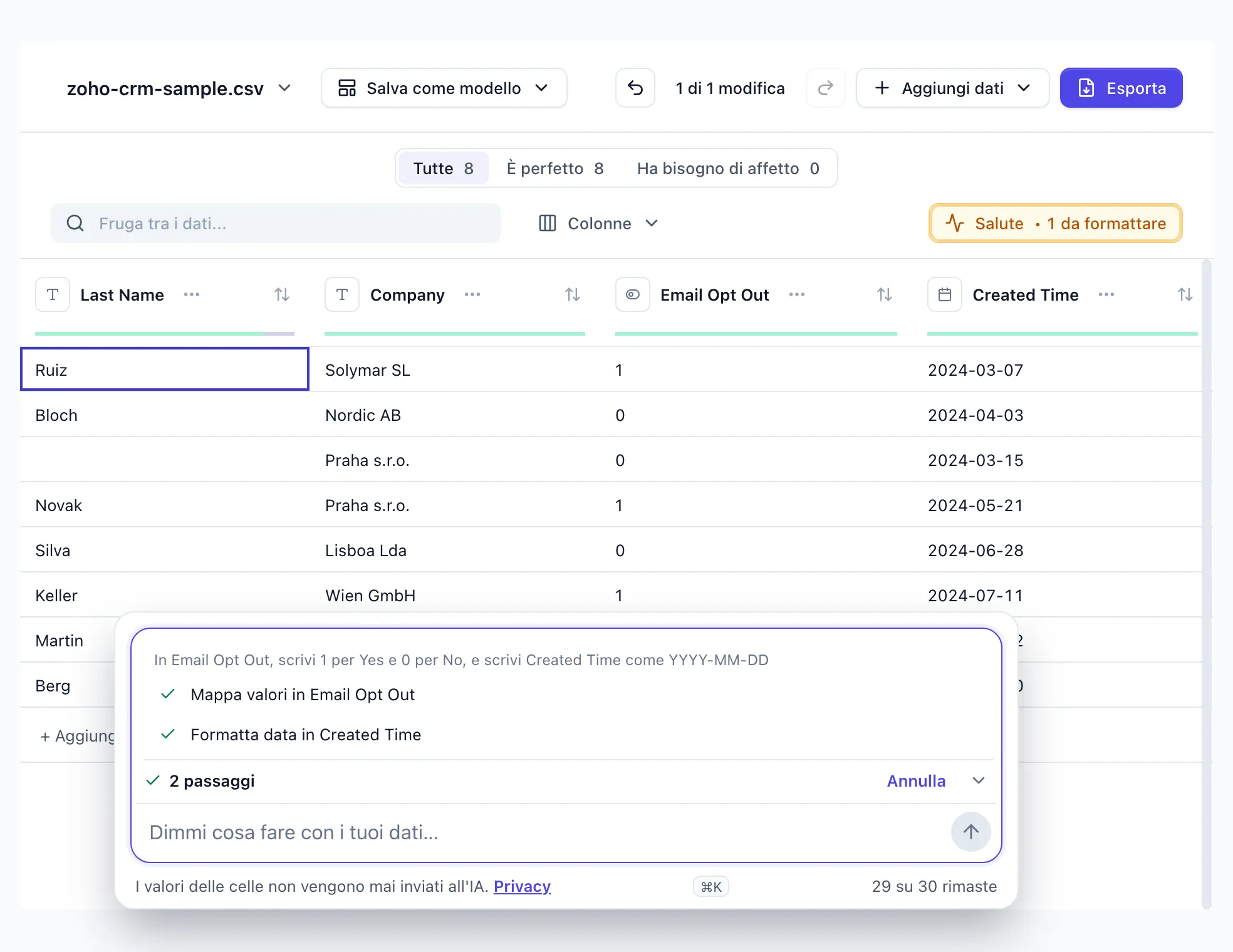Open the Salva come modello dropdown
This screenshot has width=1233, height=952.
[x=444, y=88]
